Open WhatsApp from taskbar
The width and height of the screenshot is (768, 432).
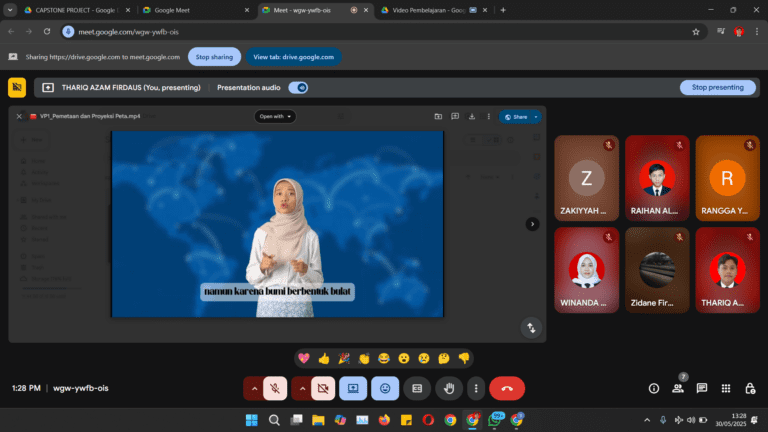pyautogui.click(x=495, y=420)
